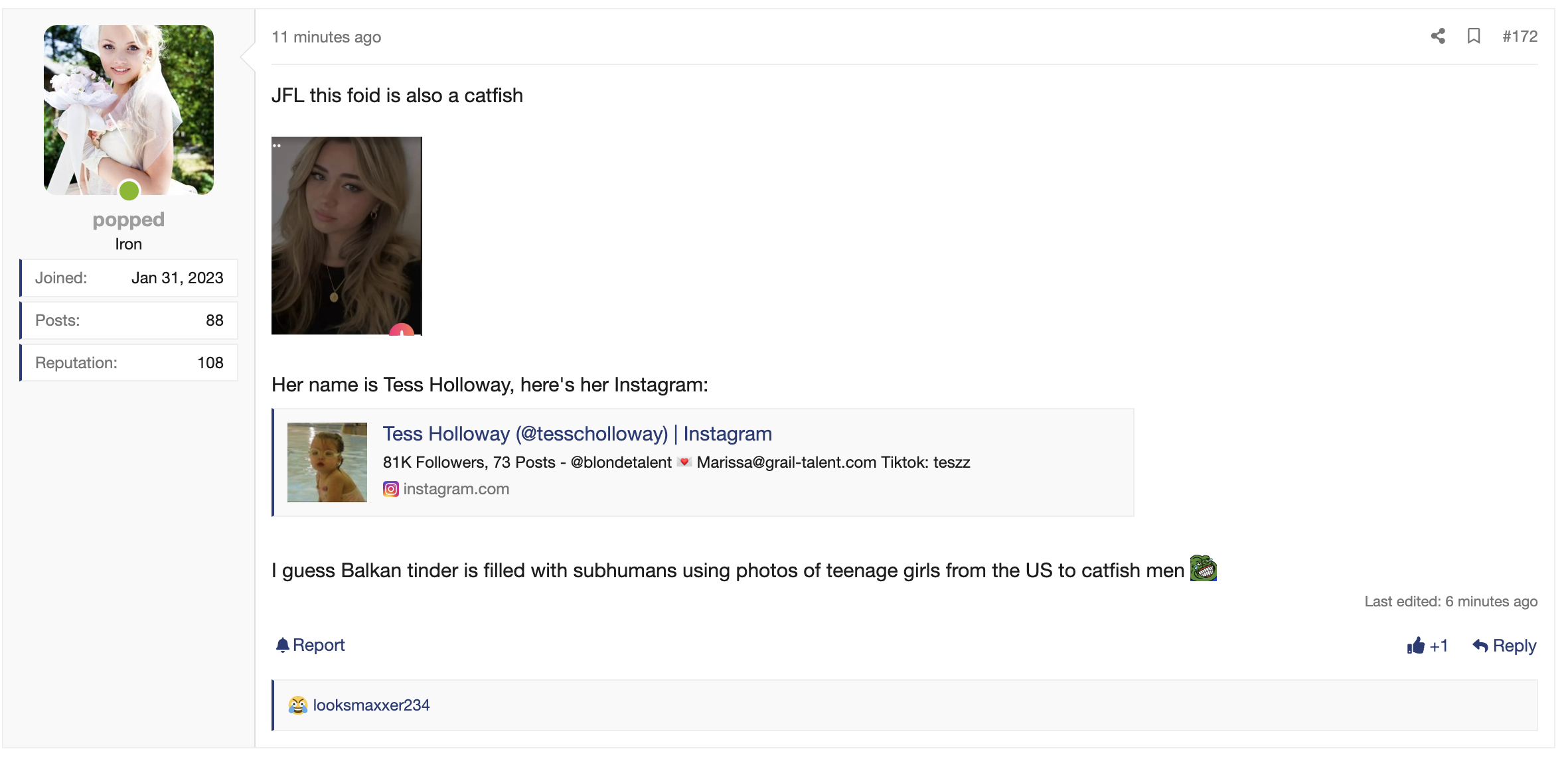Screen dimensions: 1568x759
Task: Click the Posts count 88
Action: click(x=214, y=320)
